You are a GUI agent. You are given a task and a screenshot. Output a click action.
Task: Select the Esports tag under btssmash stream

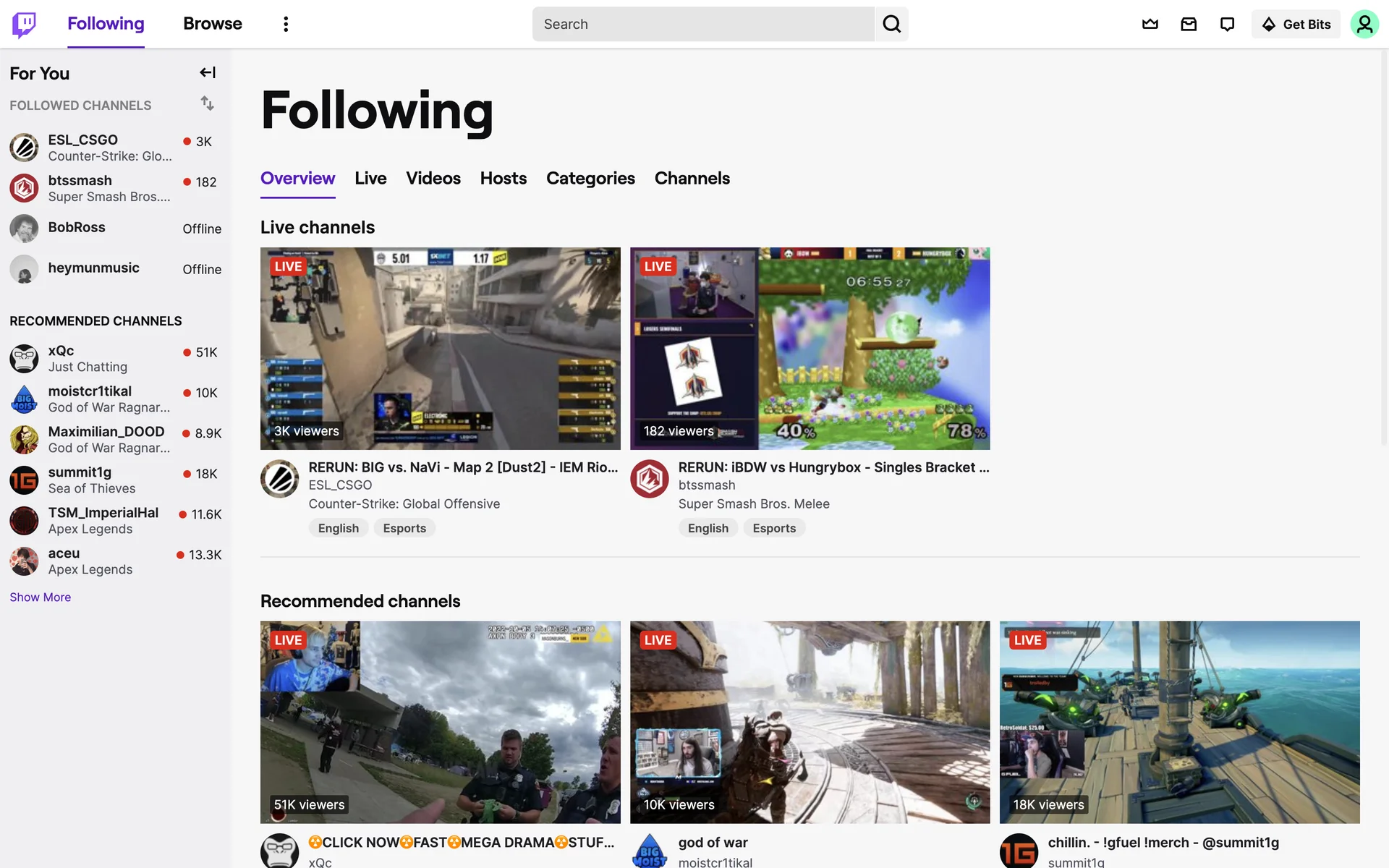click(773, 528)
